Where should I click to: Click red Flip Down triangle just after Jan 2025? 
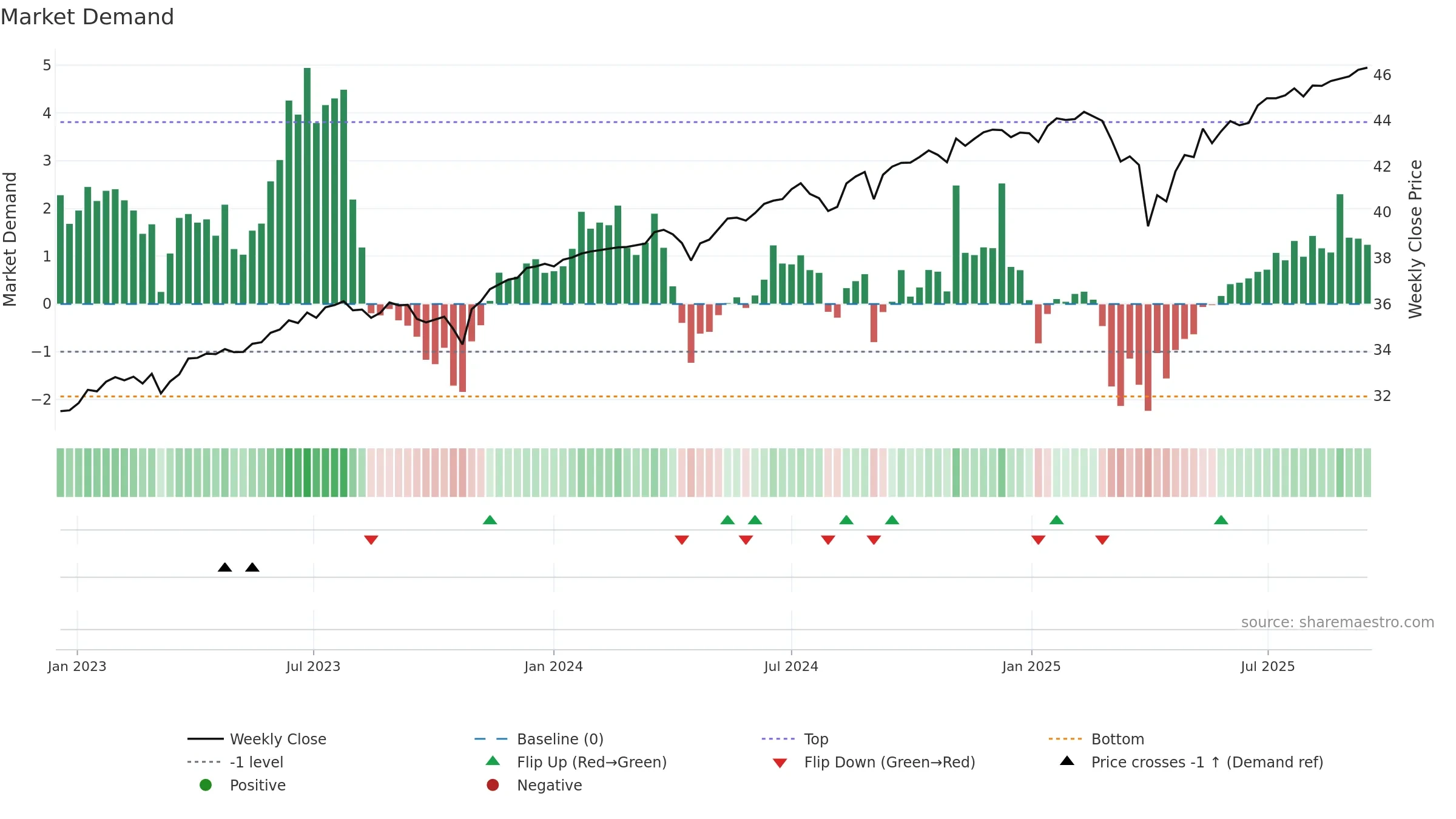point(1038,540)
